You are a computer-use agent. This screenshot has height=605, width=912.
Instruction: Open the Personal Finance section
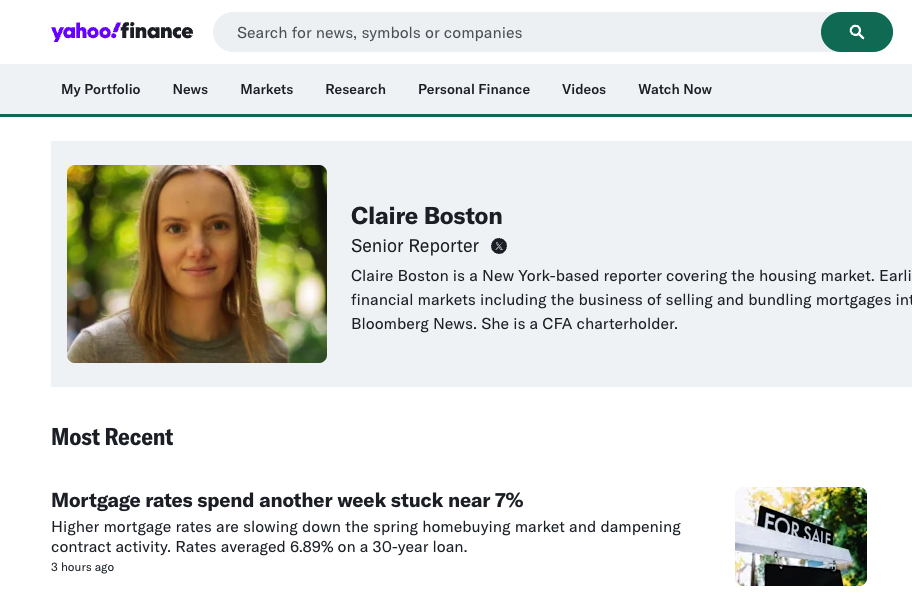pyautogui.click(x=473, y=89)
